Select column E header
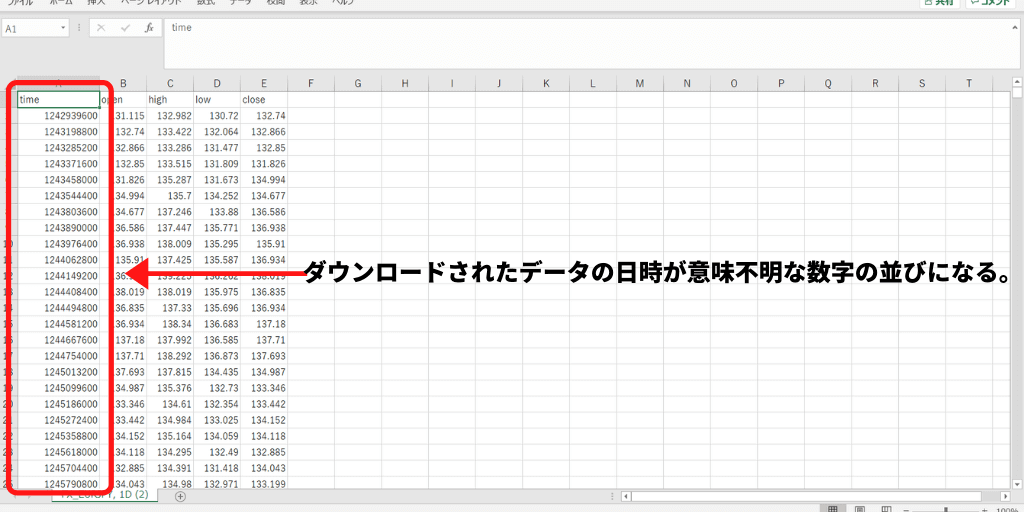 coord(264,84)
